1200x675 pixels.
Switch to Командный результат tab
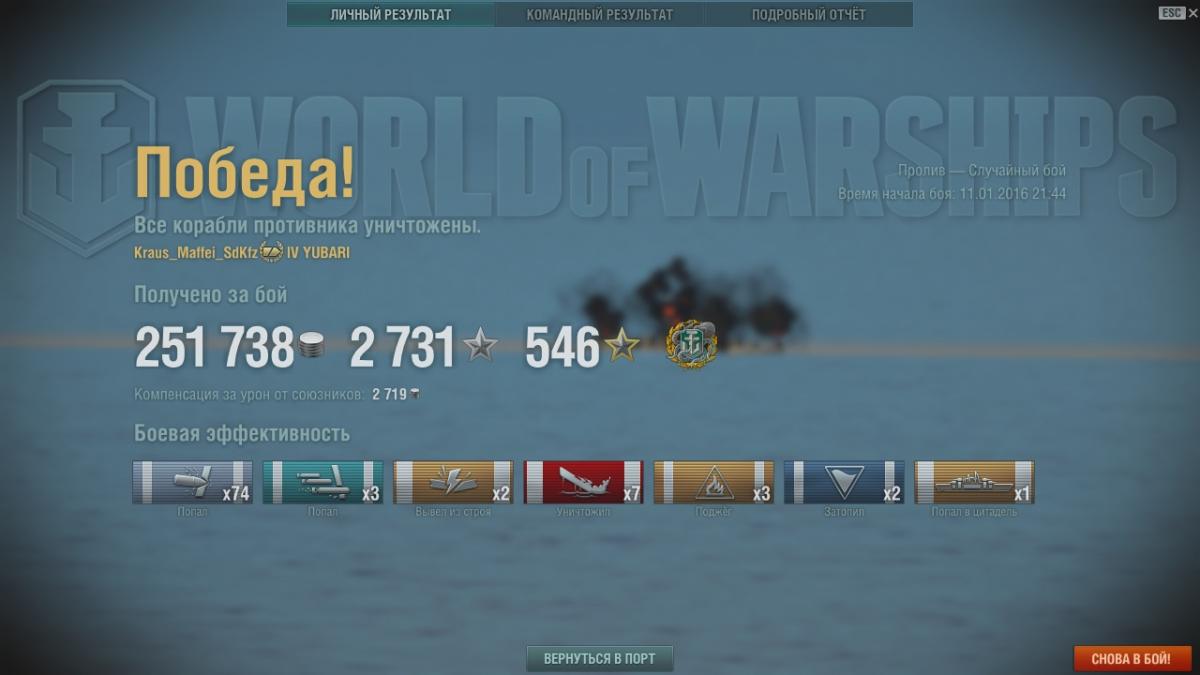click(x=600, y=15)
